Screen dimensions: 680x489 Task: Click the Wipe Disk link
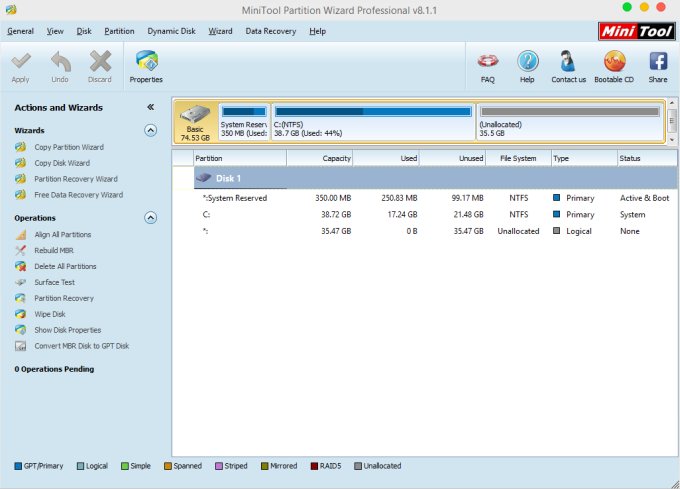coord(50,314)
